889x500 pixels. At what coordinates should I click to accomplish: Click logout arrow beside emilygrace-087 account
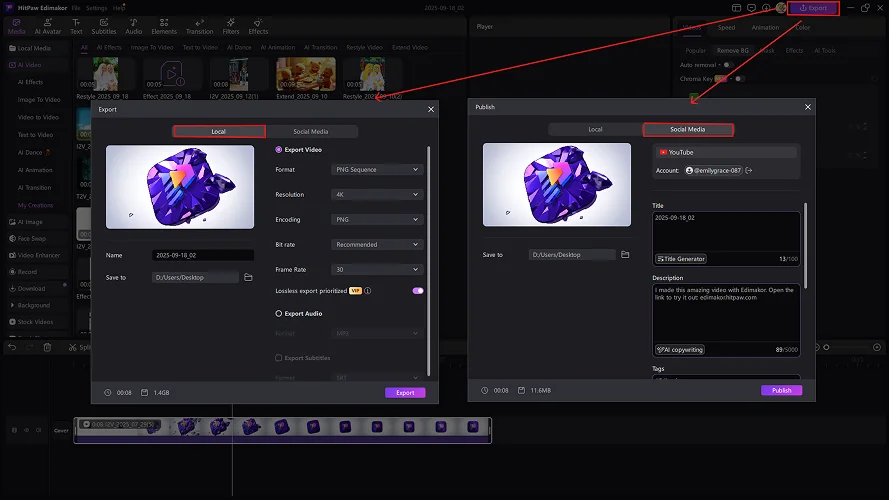pyautogui.click(x=749, y=171)
